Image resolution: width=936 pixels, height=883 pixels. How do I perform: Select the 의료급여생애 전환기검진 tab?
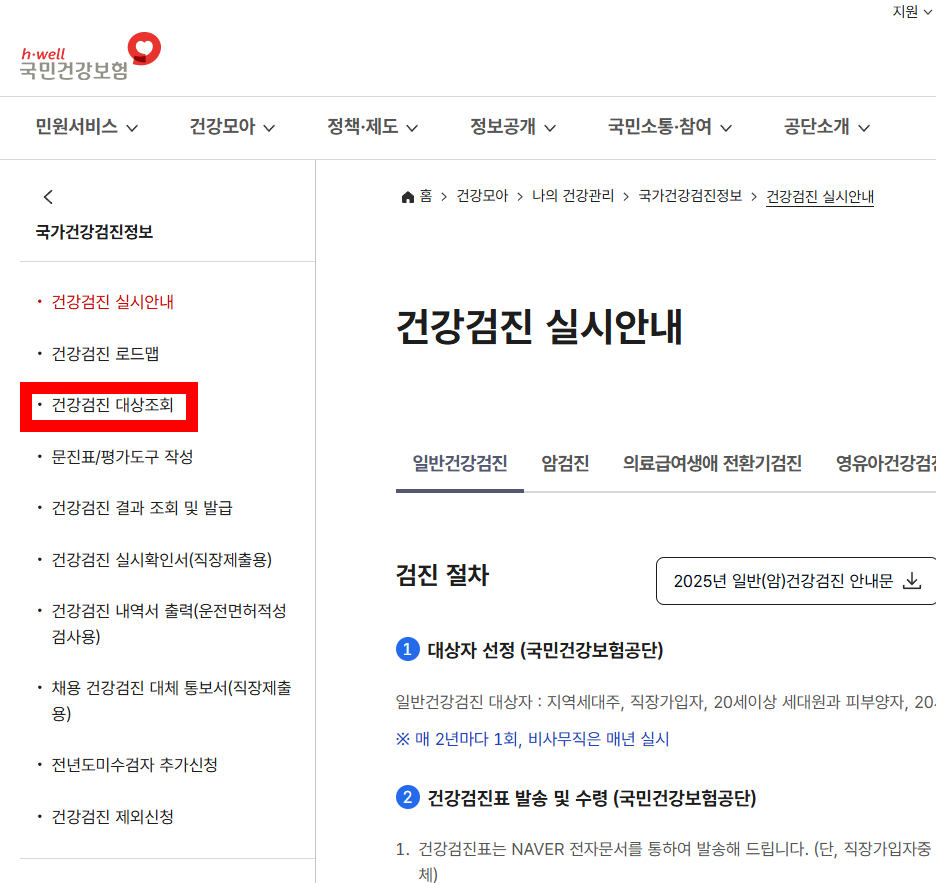pyautogui.click(x=712, y=464)
